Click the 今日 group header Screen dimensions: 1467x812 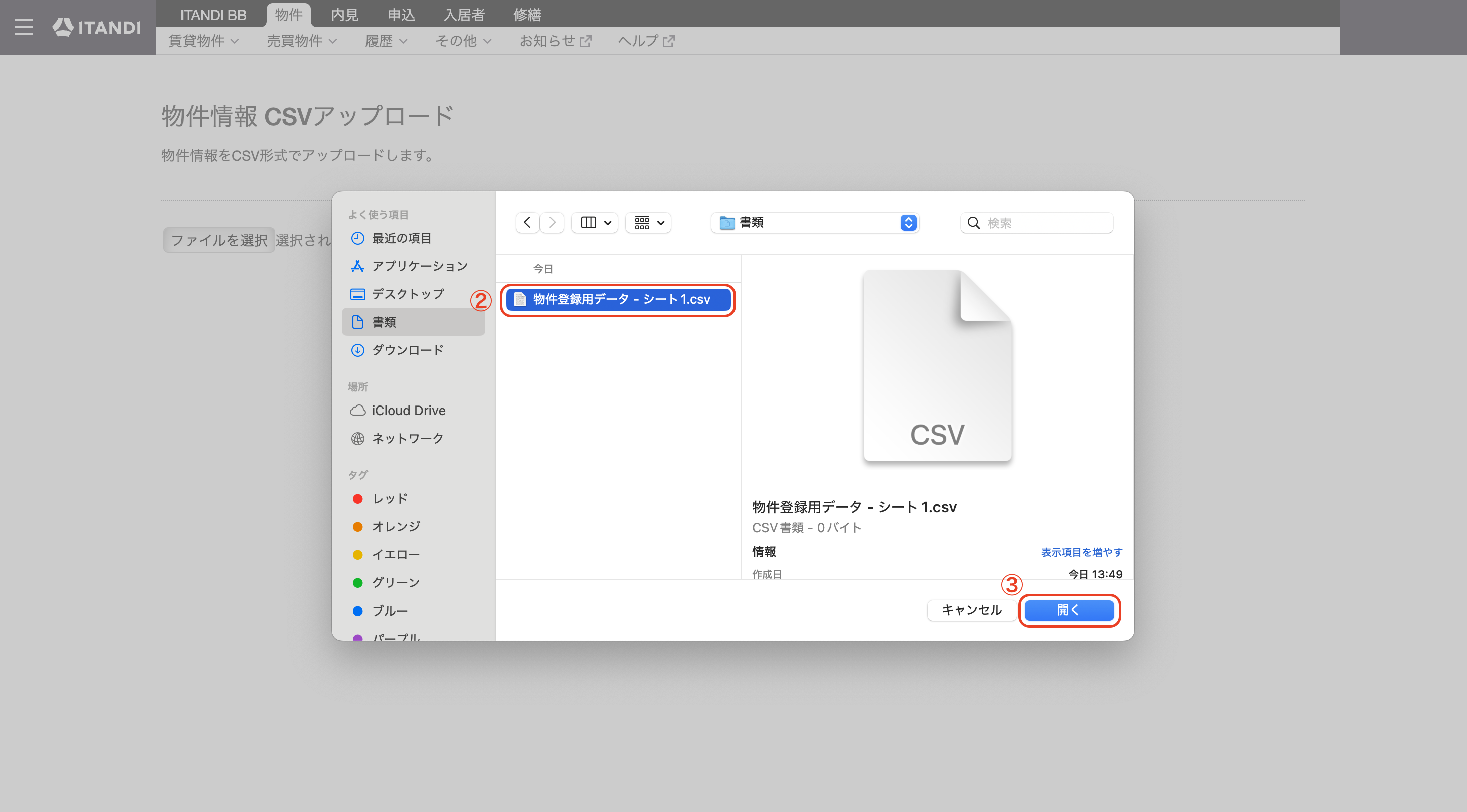pyautogui.click(x=542, y=268)
